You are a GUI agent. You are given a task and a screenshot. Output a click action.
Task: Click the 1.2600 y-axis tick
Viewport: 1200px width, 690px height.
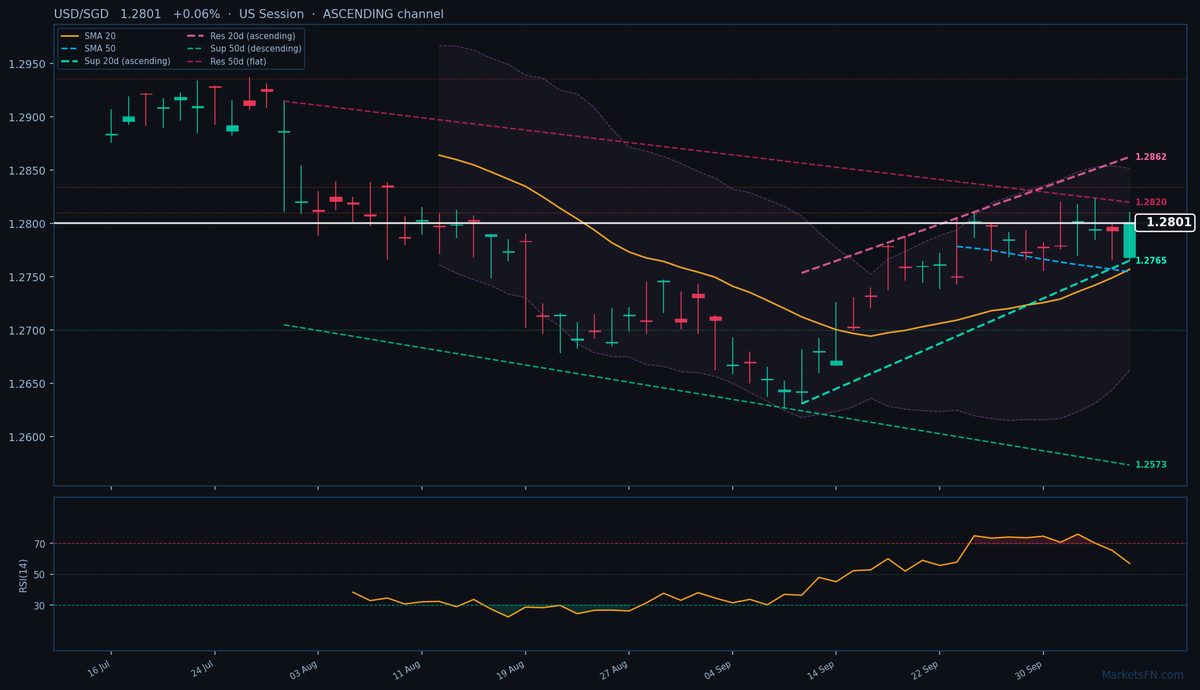[27, 437]
